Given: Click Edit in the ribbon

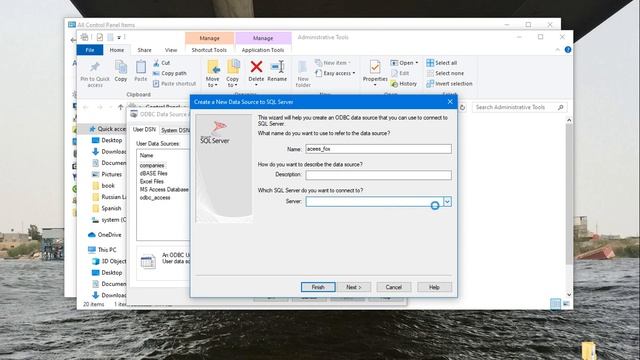Looking at the screenshot, I should 400,73.
